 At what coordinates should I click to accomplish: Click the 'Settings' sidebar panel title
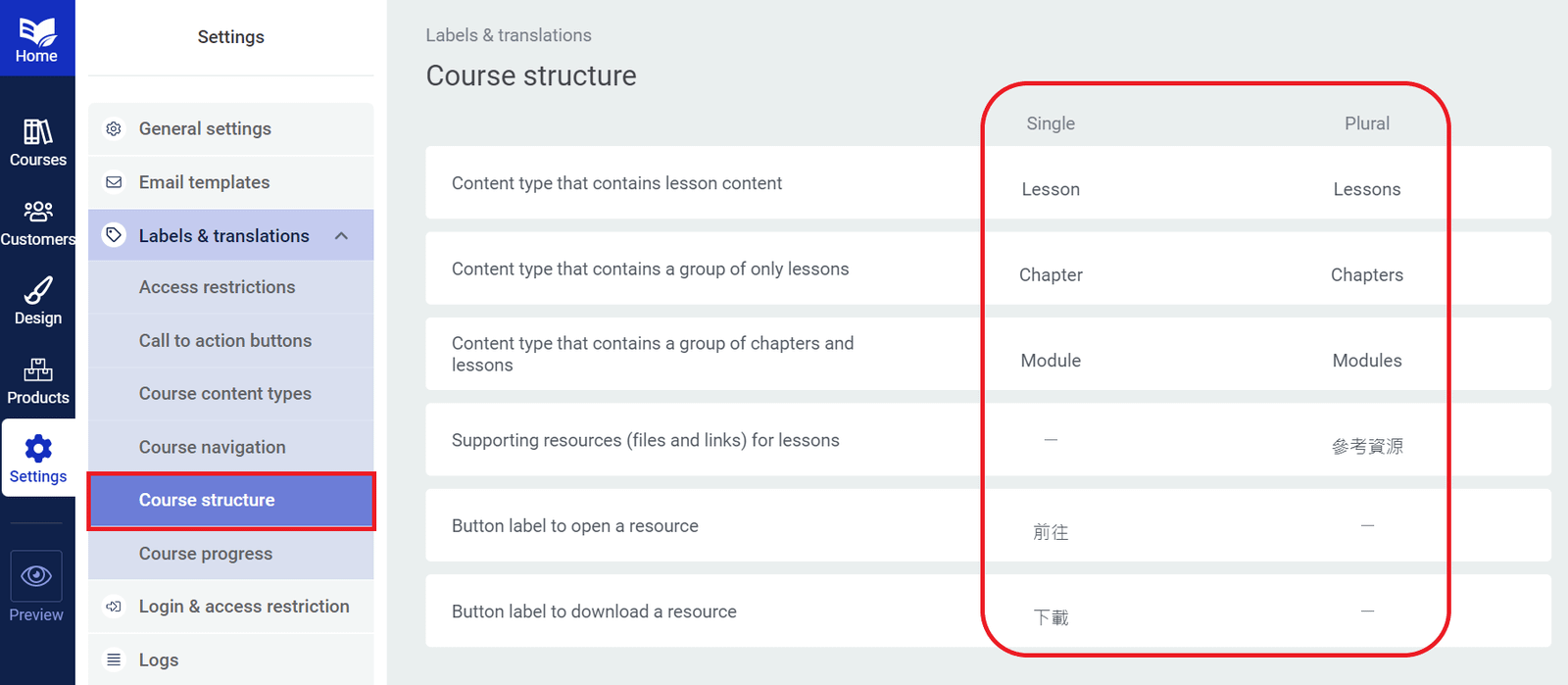(x=231, y=37)
